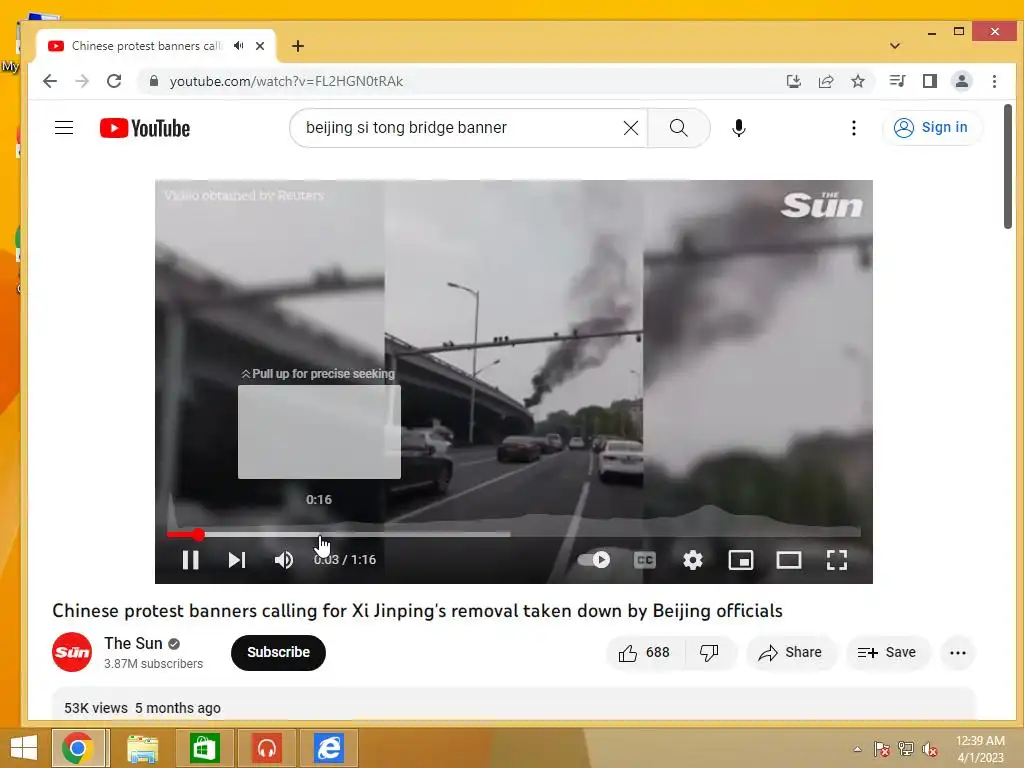This screenshot has height=768, width=1024.
Task: Open Windows Store from taskbar
Action: pos(204,748)
